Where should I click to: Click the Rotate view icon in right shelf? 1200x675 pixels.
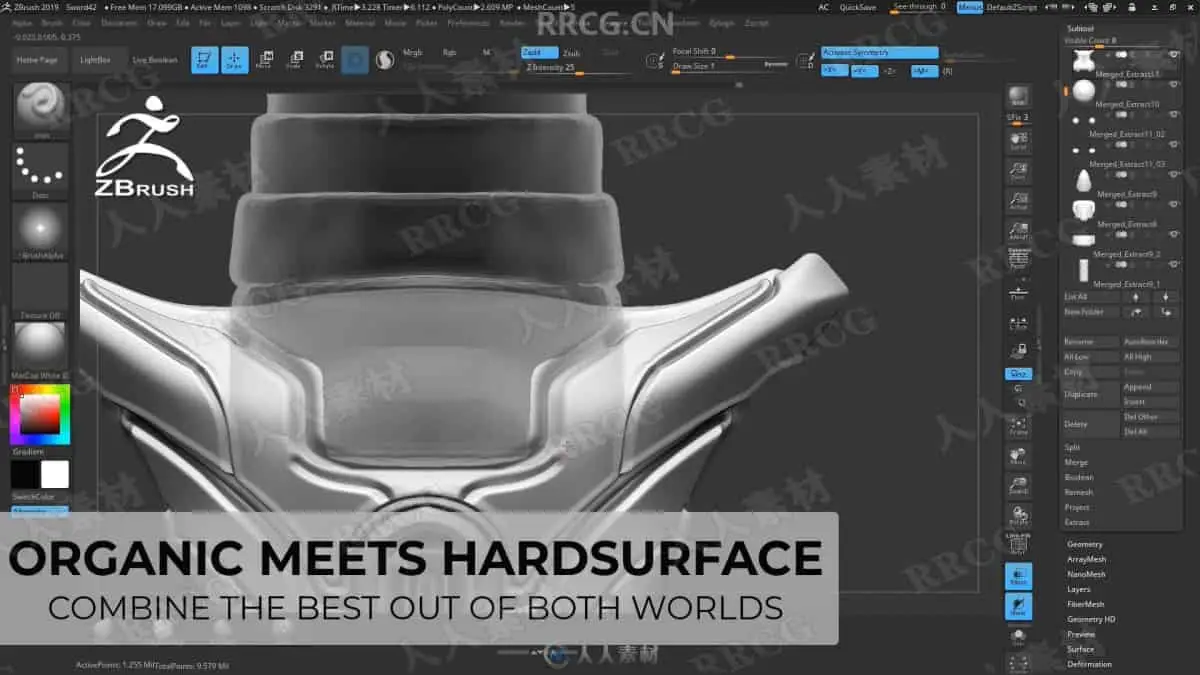[1018, 516]
